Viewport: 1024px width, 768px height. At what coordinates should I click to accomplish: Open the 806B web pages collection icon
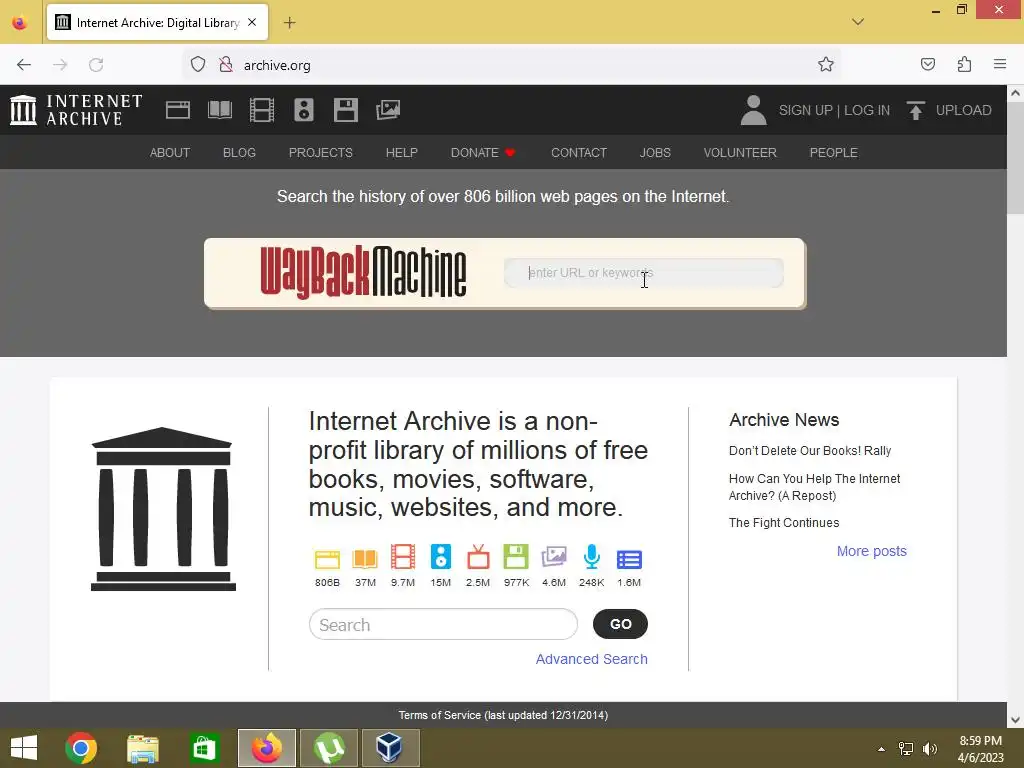click(x=327, y=560)
